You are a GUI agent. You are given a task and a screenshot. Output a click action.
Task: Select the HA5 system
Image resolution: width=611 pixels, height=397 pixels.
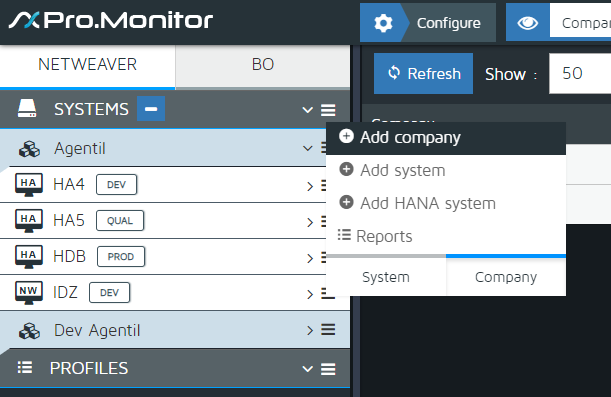coord(69,221)
